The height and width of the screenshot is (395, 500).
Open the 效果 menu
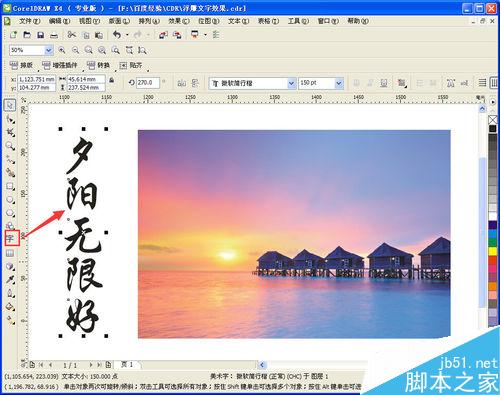(x=179, y=21)
